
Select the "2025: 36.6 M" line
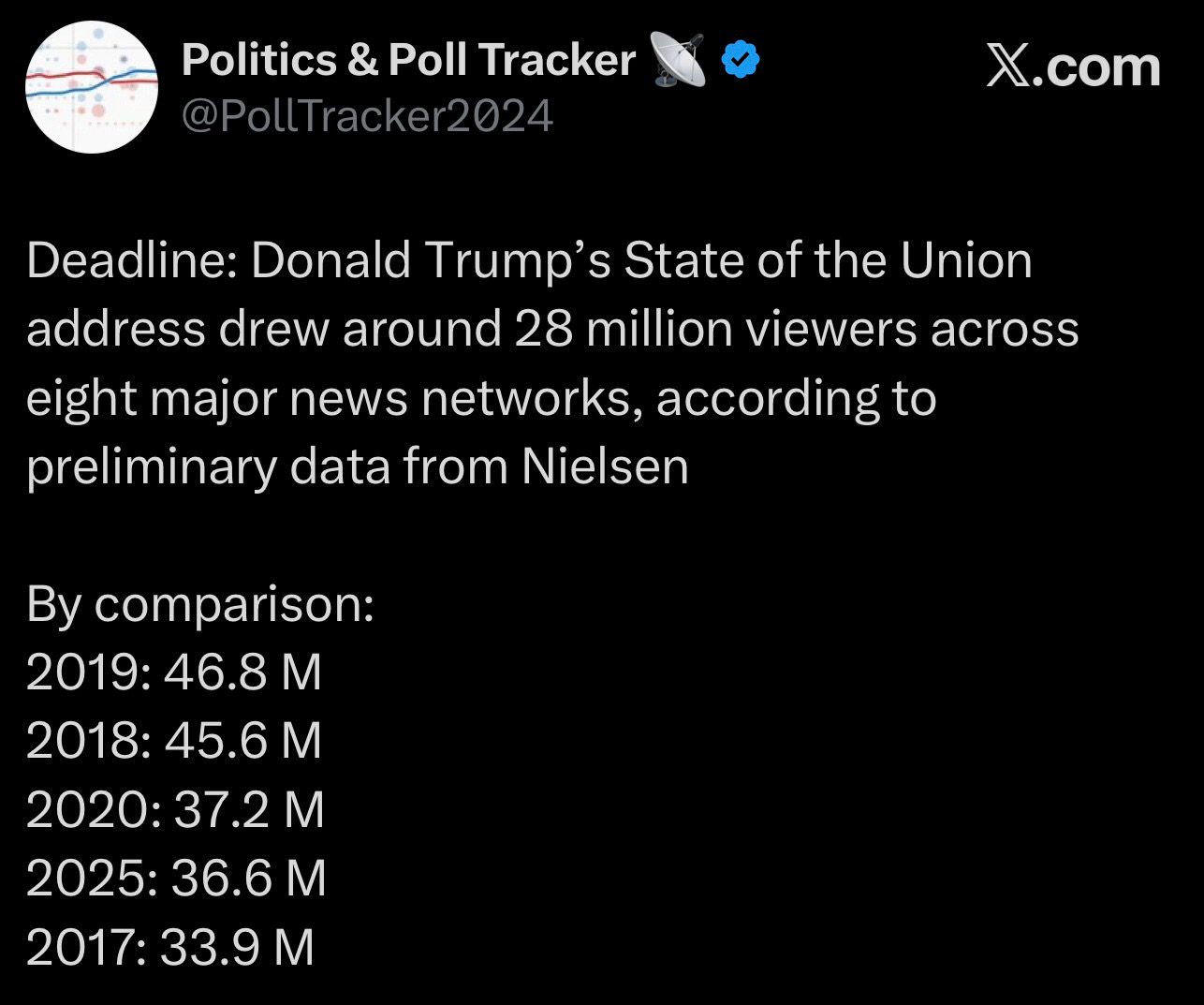(x=176, y=878)
